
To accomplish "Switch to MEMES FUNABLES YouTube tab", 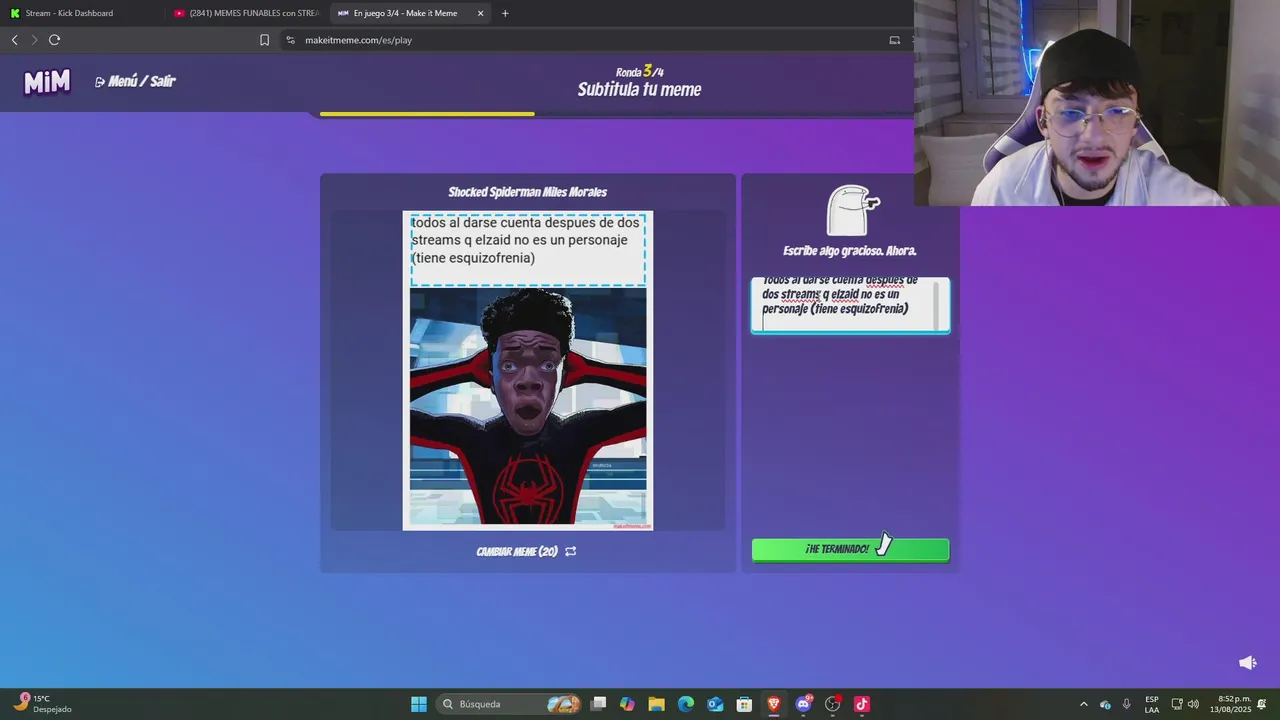I will pyautogui.click(x=246, y=13).
